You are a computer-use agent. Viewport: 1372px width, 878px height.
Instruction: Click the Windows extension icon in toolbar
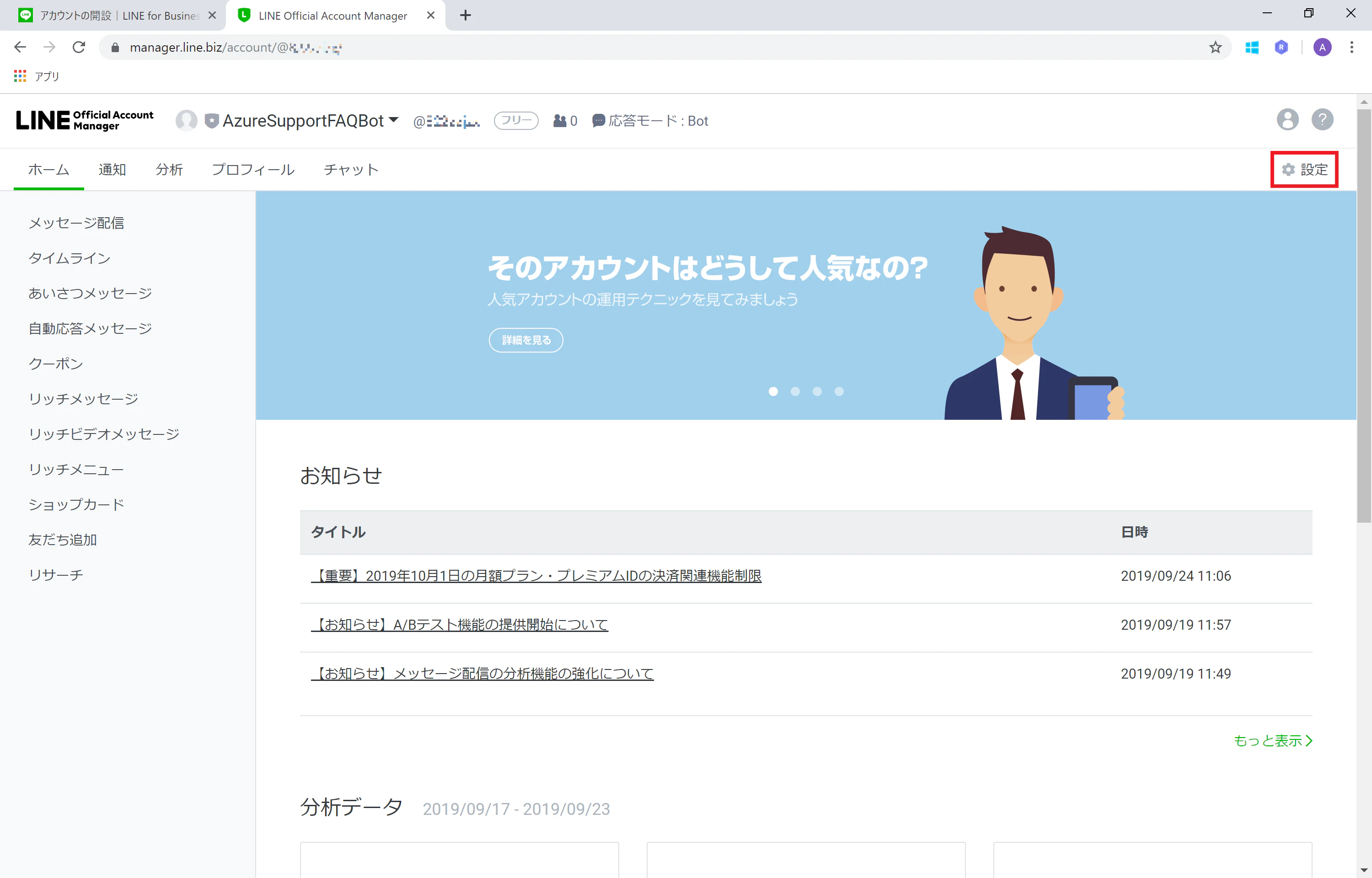pyautogui.click(x=1251, y=47)
